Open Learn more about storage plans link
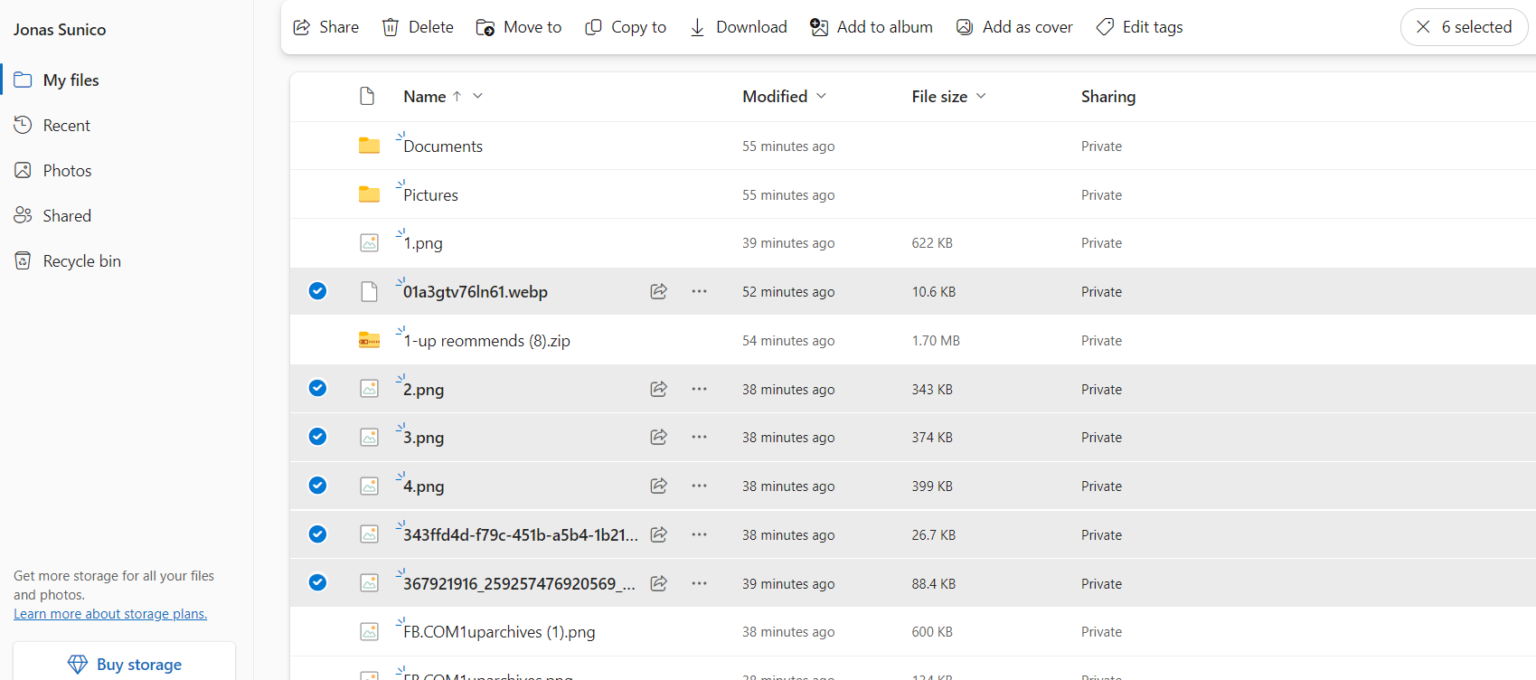Image resolution: width=1536 pixels, height=680 pixels. (x=110, y=613)
